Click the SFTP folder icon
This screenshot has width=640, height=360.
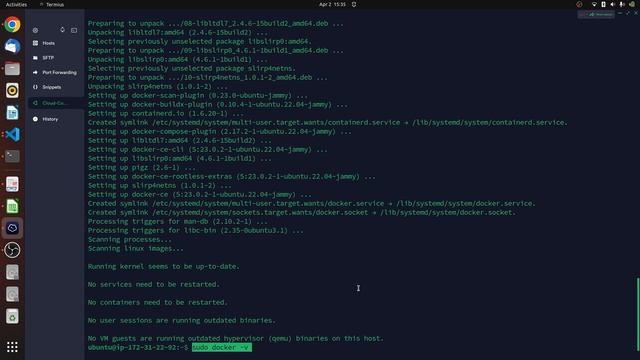[x=36, y=58]
